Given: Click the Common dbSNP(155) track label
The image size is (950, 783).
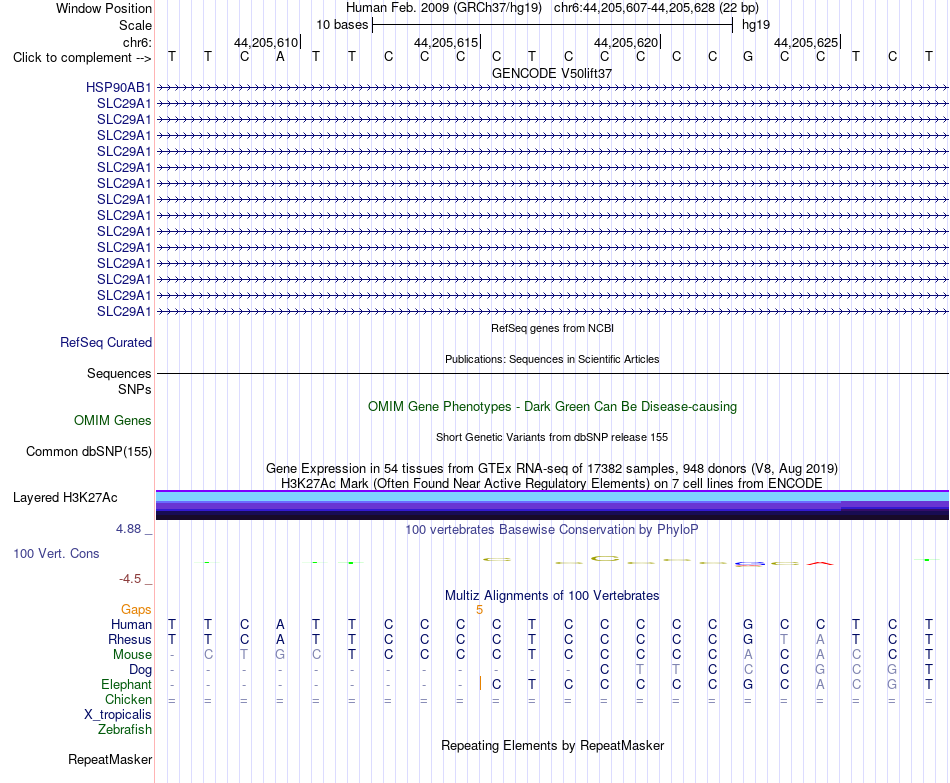Looking at the screenshot, I should pyautogui.click(x=88, y=451).
